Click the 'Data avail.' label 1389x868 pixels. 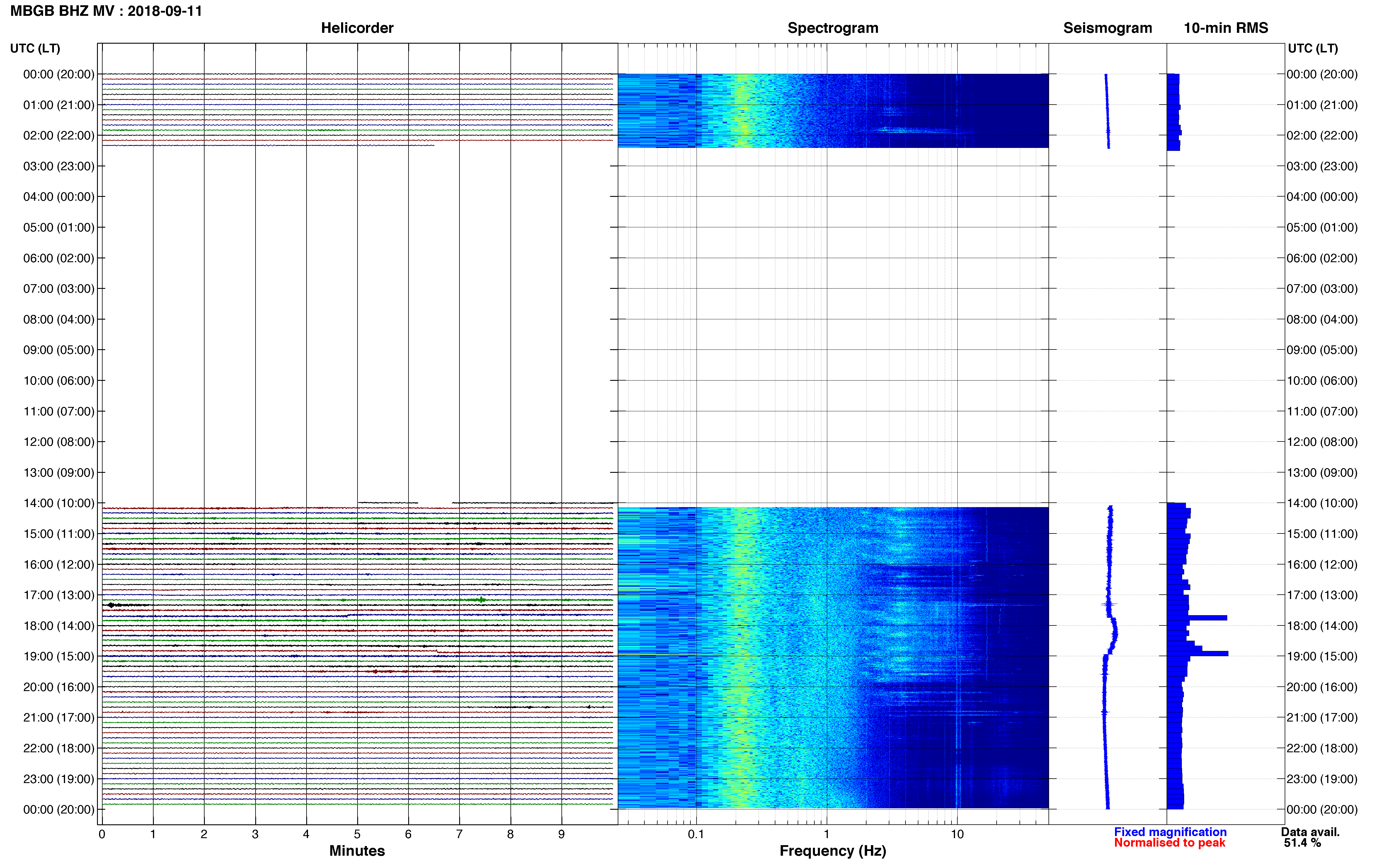coord(1310,832)
